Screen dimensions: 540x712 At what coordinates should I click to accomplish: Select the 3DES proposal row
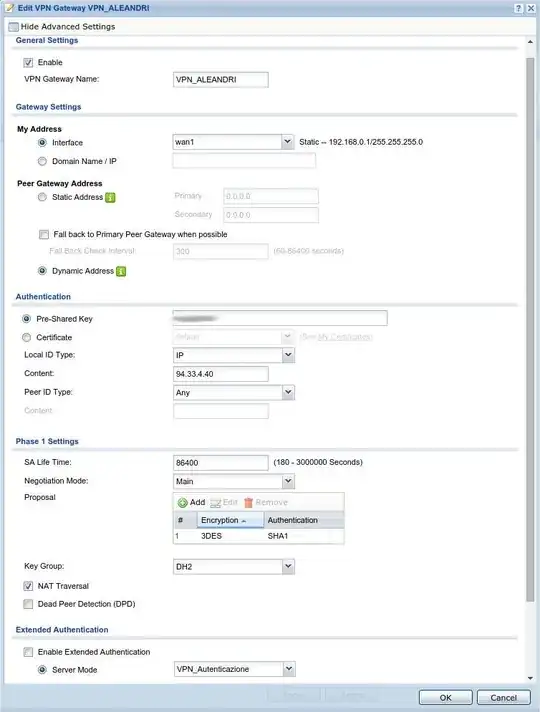coord(258,536)
